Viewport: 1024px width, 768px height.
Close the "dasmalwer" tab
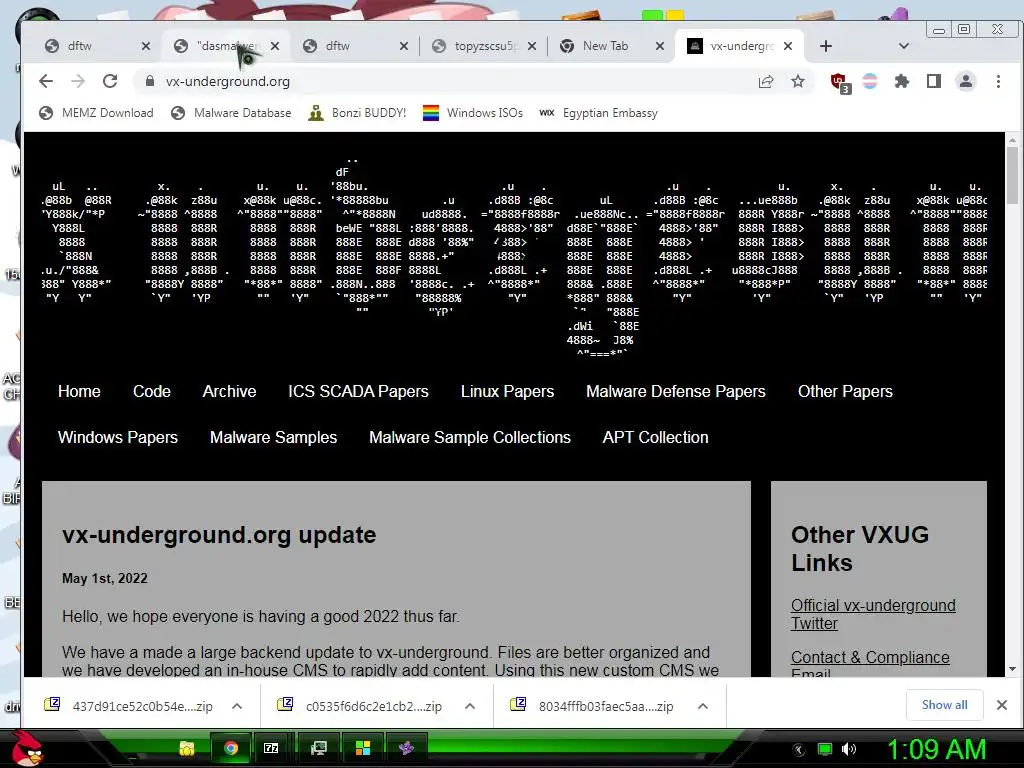pyautogui.click(x=275, y=46)
